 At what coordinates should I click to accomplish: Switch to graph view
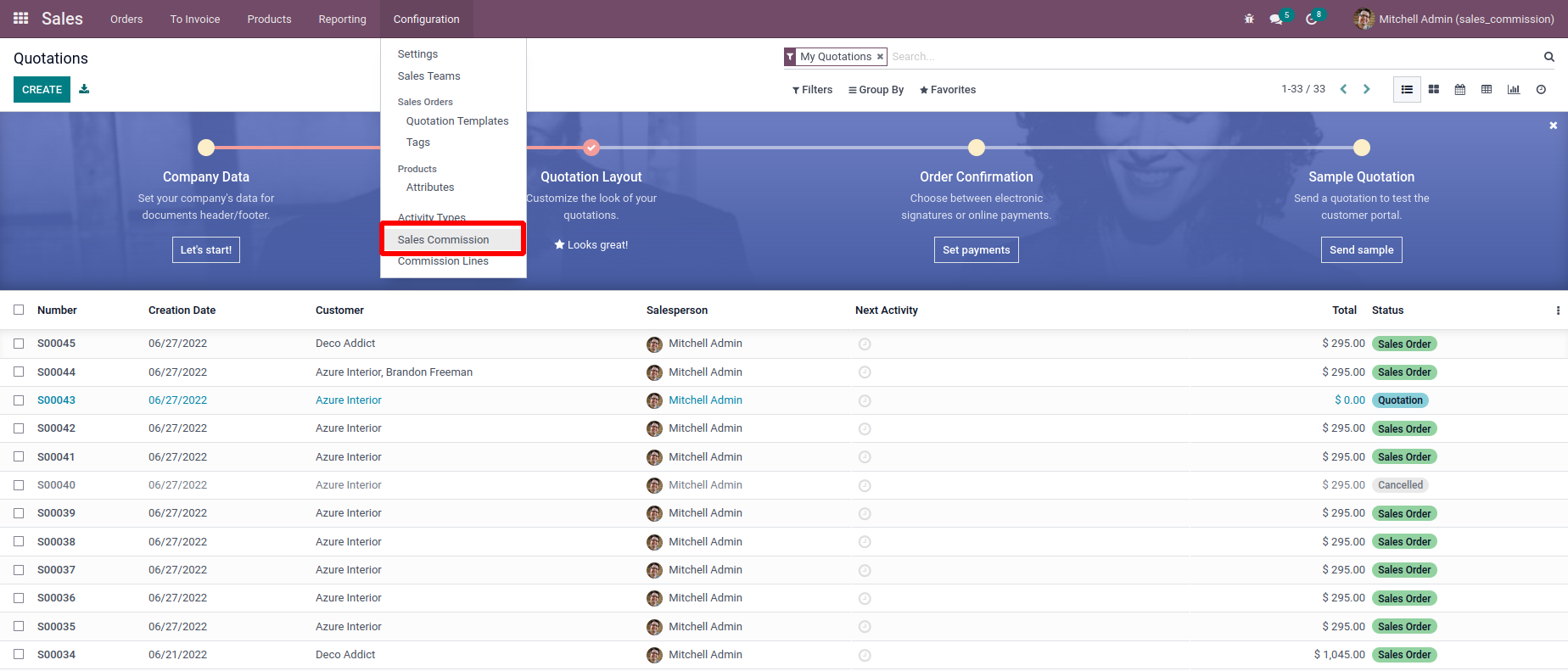(x=1514, y=89)
